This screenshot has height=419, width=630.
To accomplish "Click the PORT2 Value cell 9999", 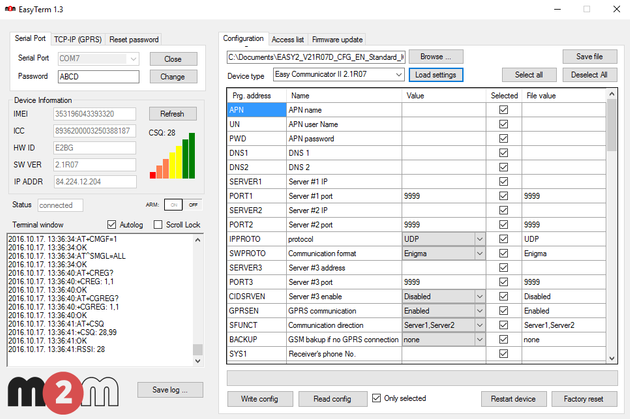I will coord(444,225).
